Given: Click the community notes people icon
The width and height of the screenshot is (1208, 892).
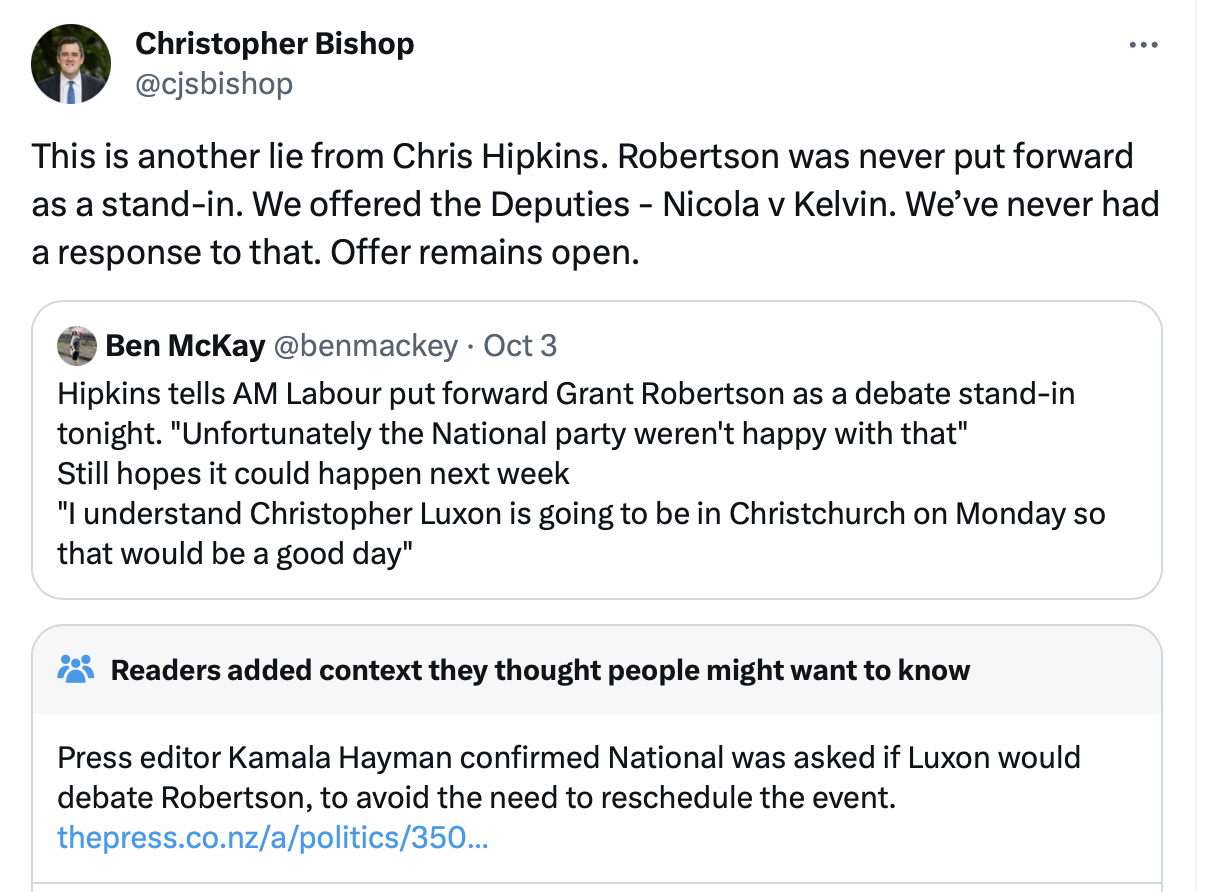Looking at the screenshot, I should coord(75,669).
